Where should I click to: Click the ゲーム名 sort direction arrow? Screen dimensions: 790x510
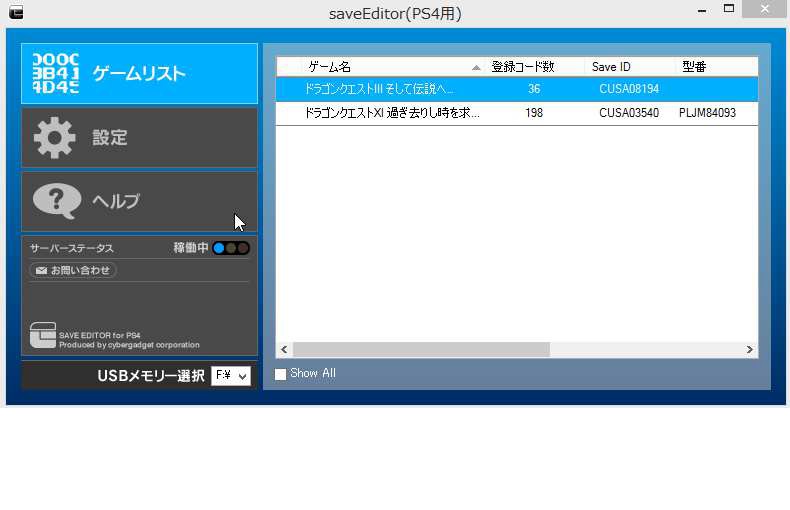476,68
